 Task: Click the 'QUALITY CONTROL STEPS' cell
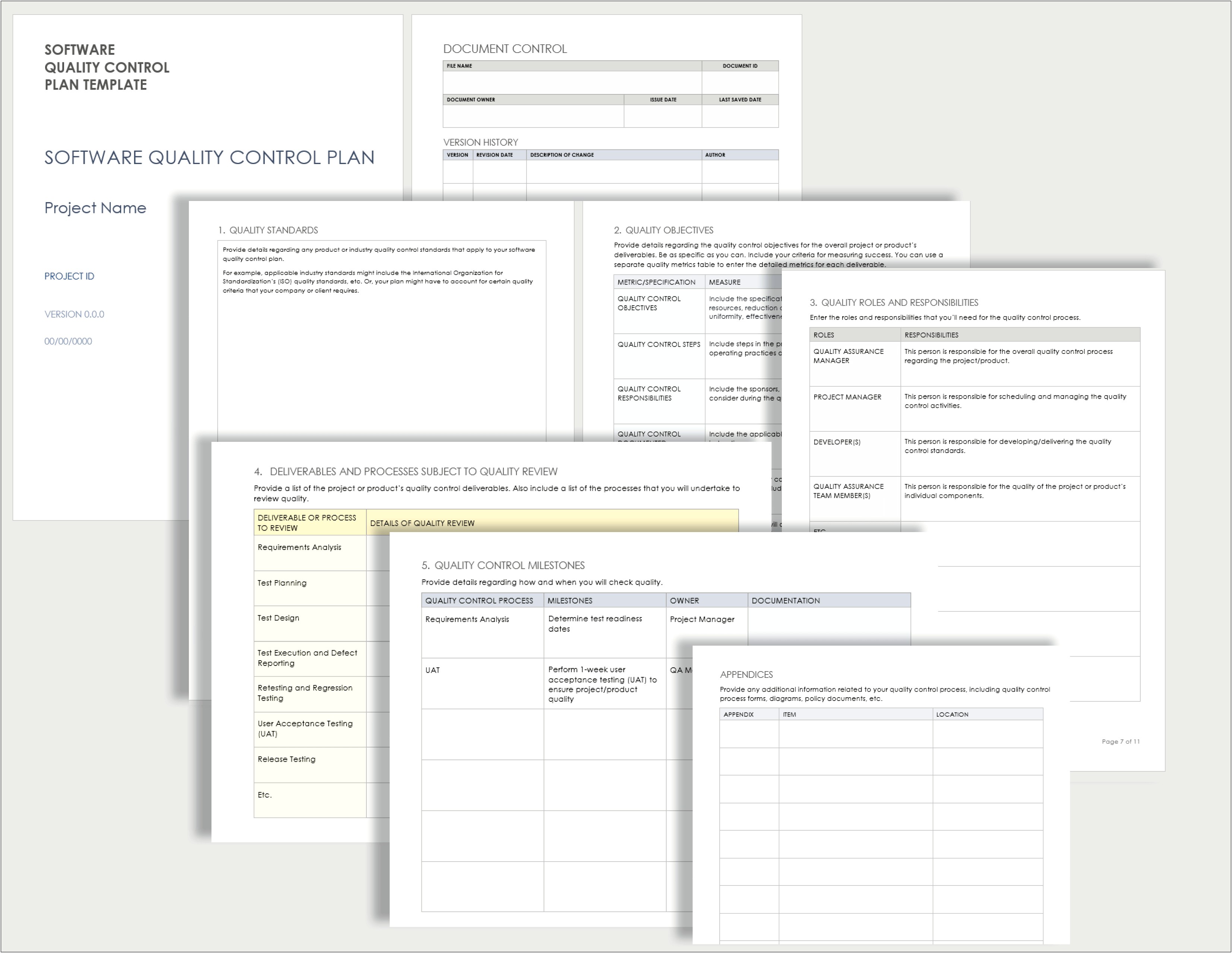tap(659, 356)
